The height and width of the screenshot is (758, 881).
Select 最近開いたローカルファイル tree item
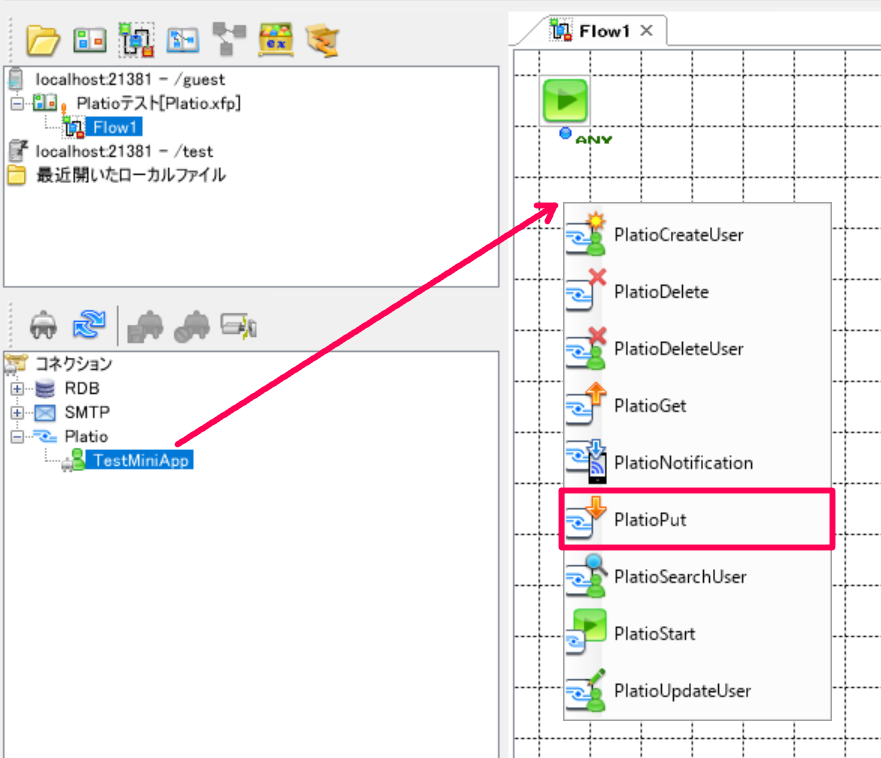[131, 175]
